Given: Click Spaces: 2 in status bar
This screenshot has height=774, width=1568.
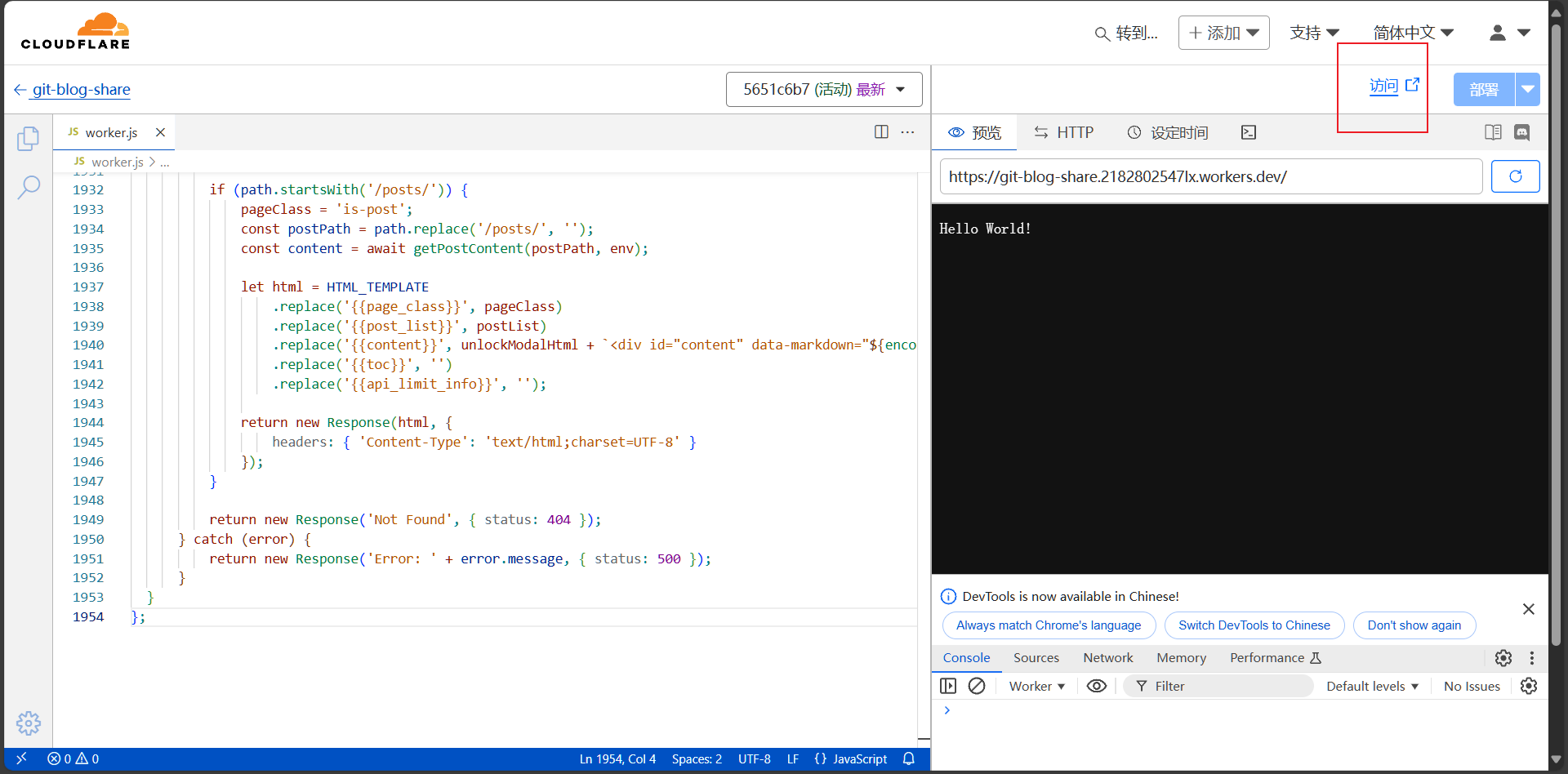Looking at the screenshot, I should coord(697,758).
